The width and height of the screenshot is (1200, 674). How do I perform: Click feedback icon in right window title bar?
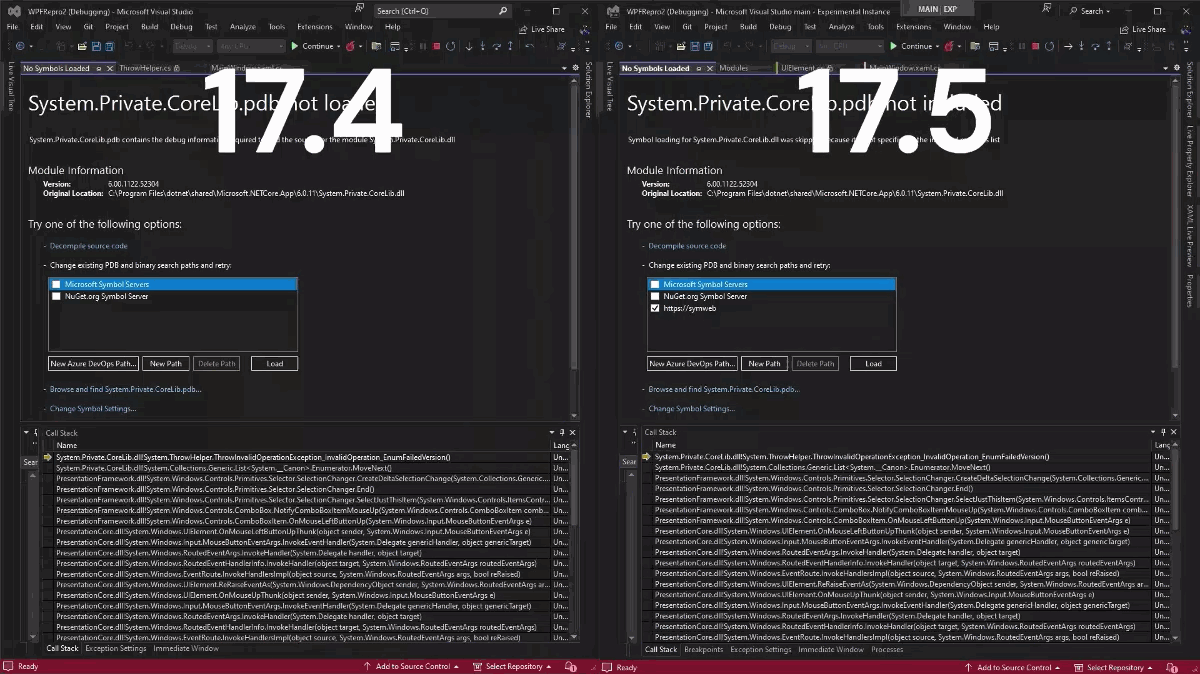(1046, 8)
